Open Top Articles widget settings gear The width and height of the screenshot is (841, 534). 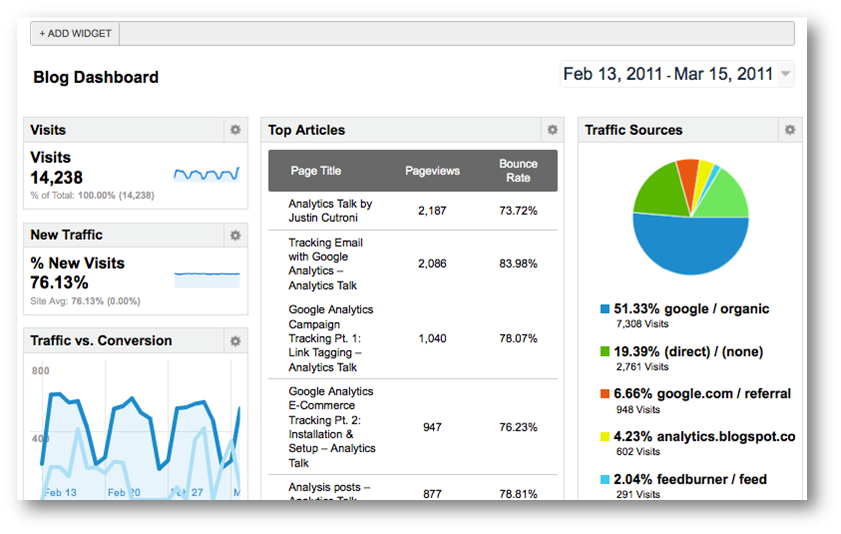coord(552,130)
